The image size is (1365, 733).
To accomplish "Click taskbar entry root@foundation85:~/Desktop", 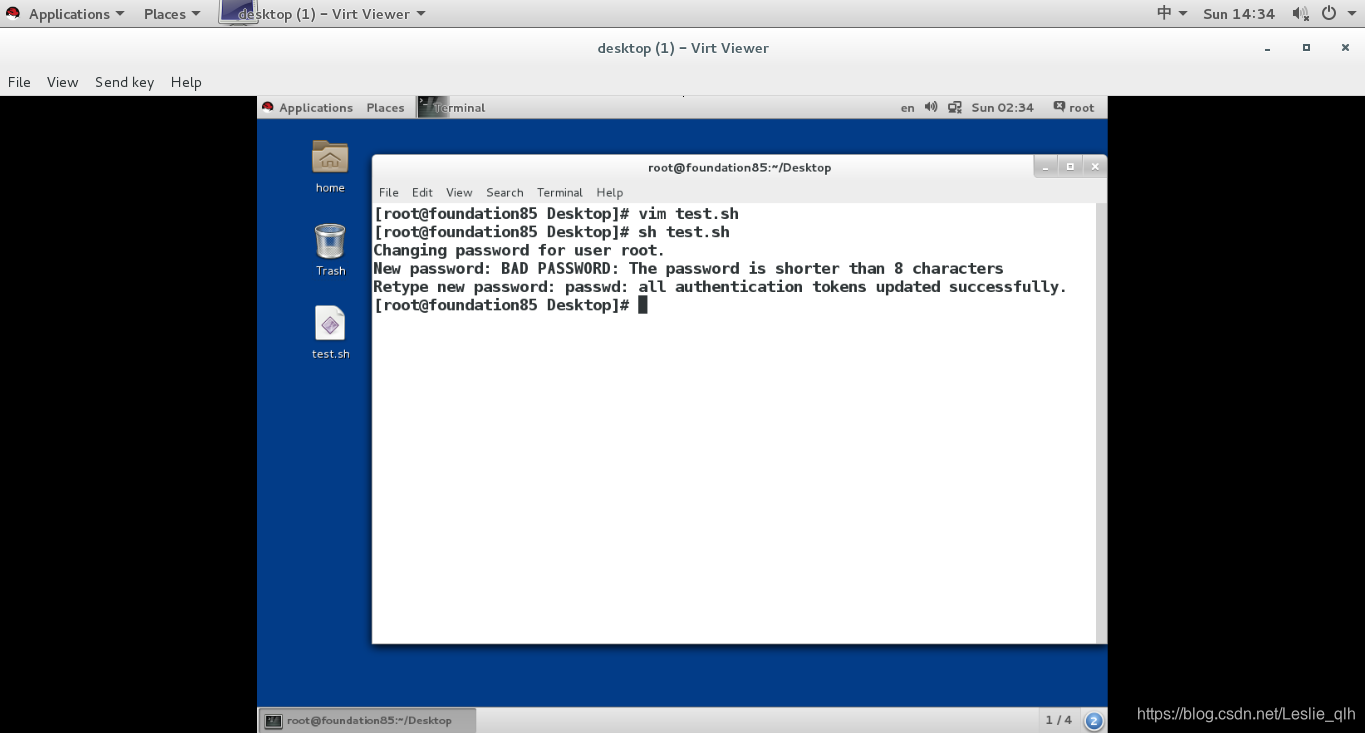I will point(367,720).
